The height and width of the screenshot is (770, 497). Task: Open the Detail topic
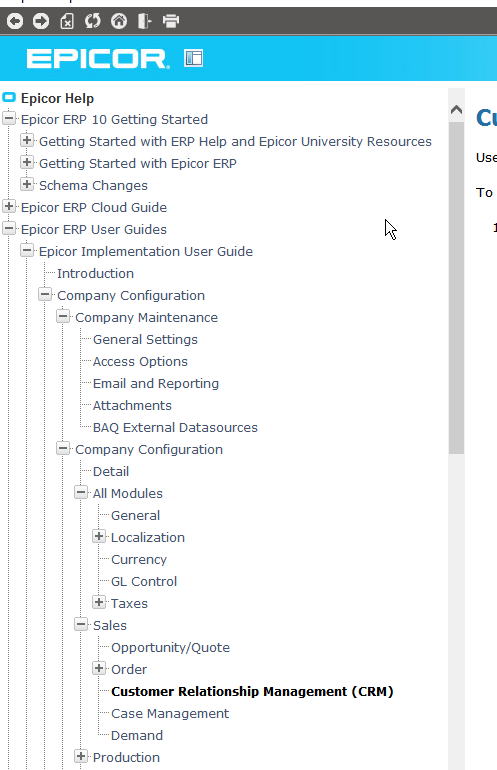pos(111,471)
